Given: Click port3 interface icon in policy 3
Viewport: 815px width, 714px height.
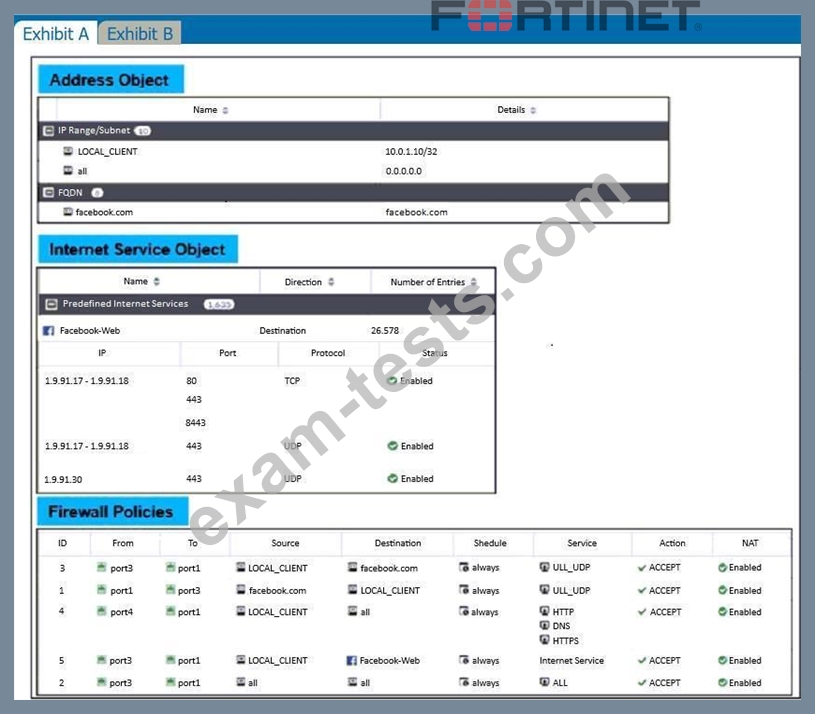Looking at the screenshot, I should (x=101, y=567).
